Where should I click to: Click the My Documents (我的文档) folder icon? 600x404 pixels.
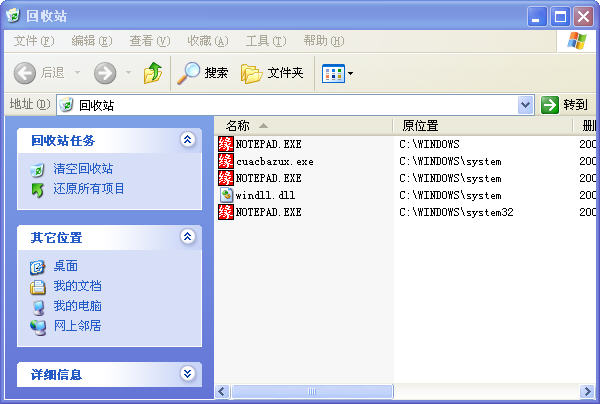click(x=38, y=287)
